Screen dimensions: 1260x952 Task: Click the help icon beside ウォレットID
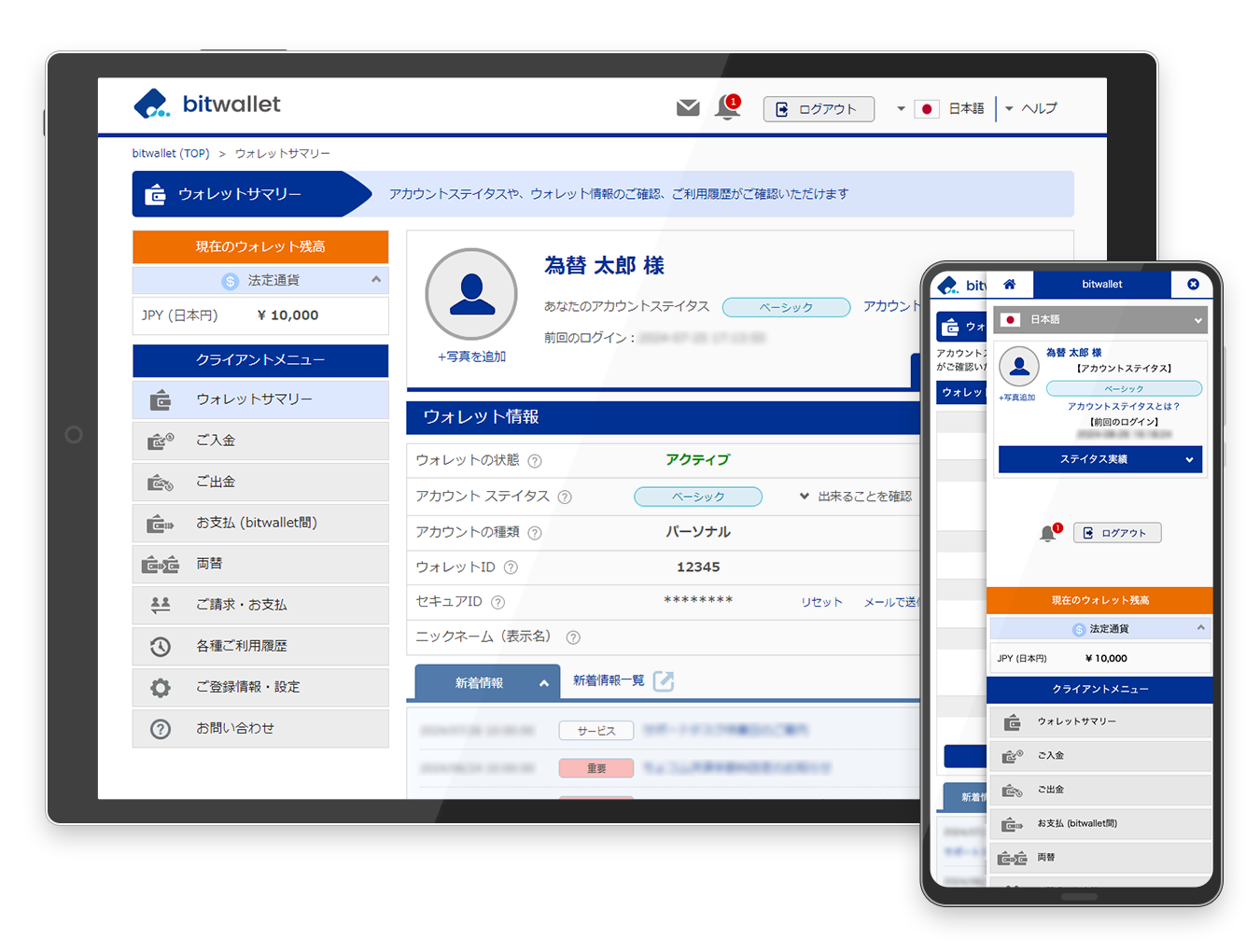pos(511,567)
